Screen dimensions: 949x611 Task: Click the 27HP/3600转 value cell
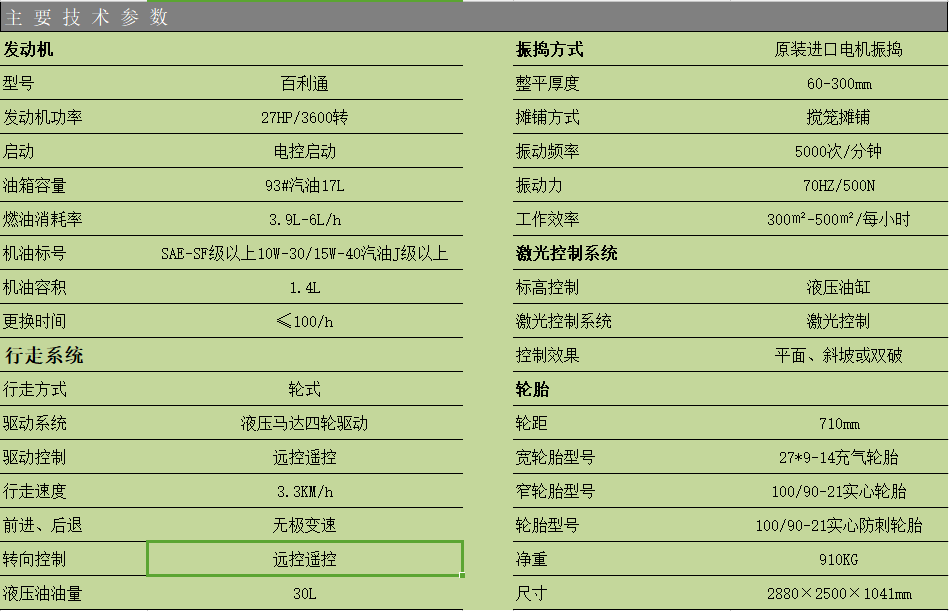tap(304, 117)
